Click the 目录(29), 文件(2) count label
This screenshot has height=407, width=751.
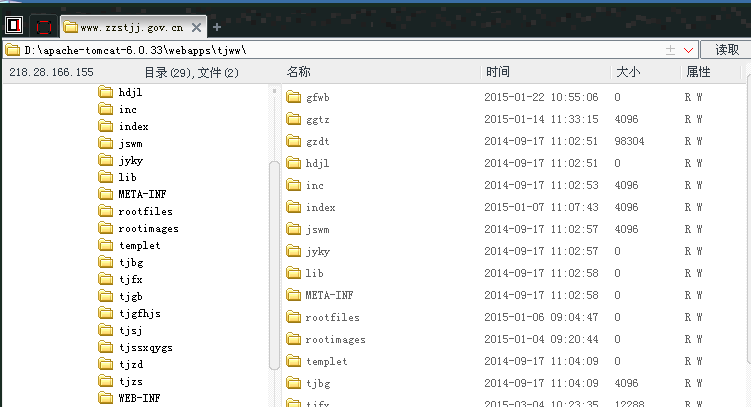192,72
